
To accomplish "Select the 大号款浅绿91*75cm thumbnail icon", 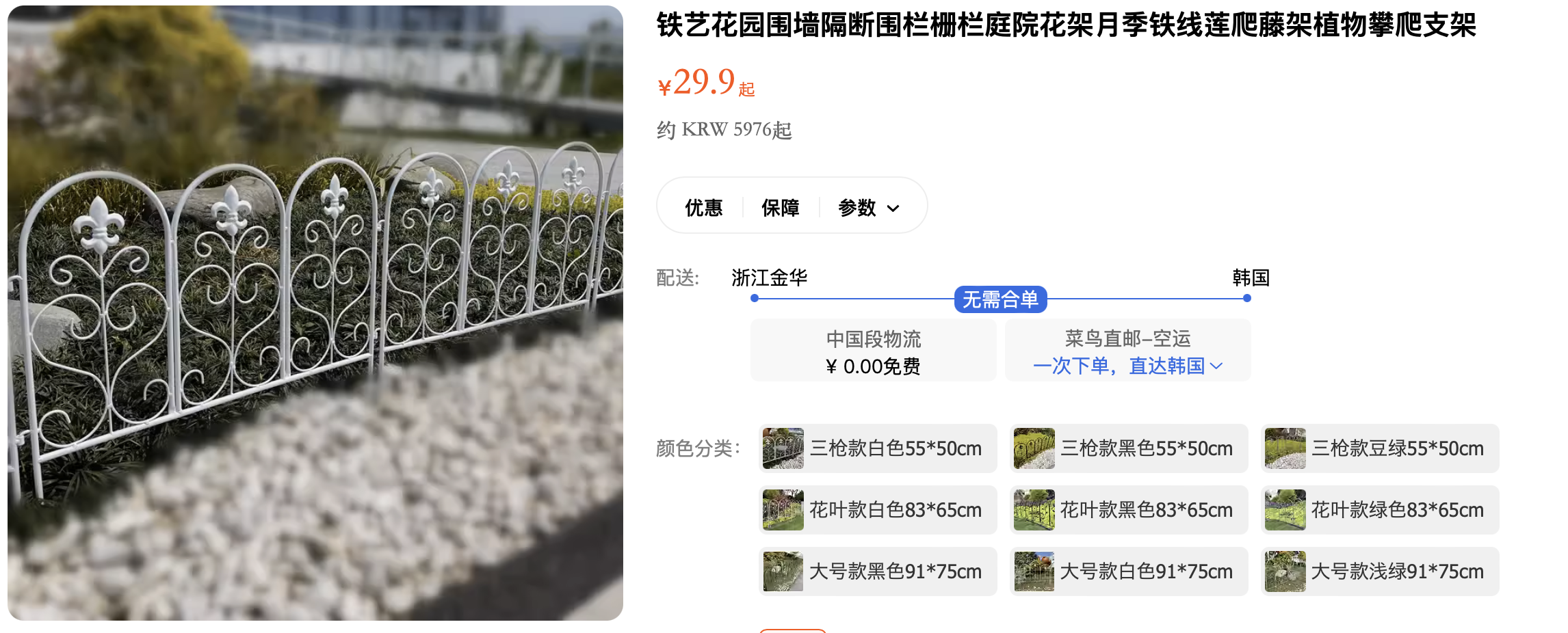I will [1285, 571].
